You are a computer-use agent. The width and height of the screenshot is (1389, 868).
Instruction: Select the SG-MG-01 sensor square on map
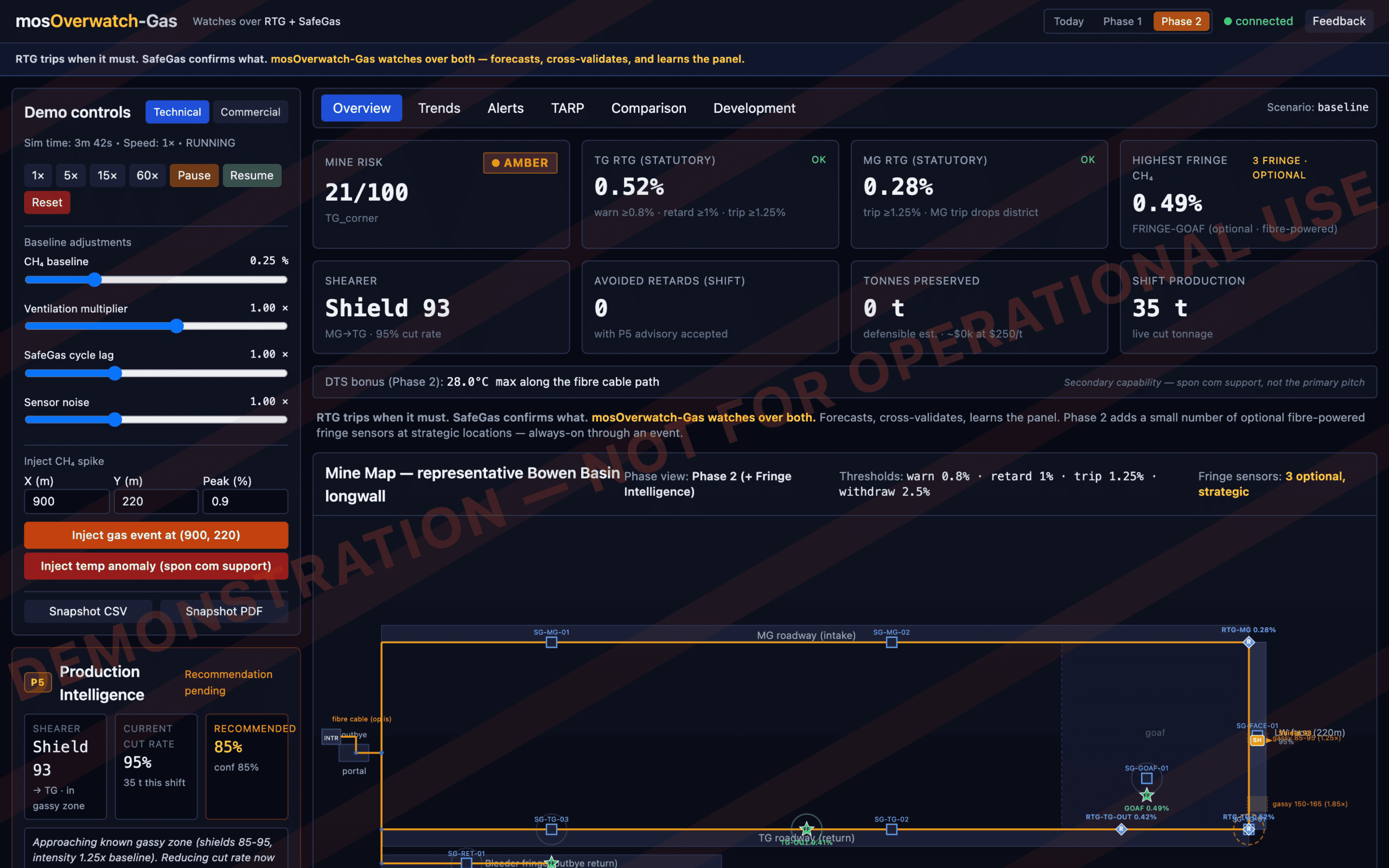551,642
